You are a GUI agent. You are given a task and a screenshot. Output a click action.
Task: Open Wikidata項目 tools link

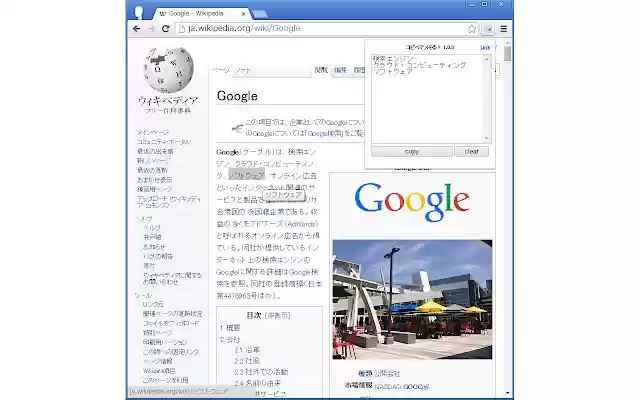pyautogui.click(x=159, y=371)
